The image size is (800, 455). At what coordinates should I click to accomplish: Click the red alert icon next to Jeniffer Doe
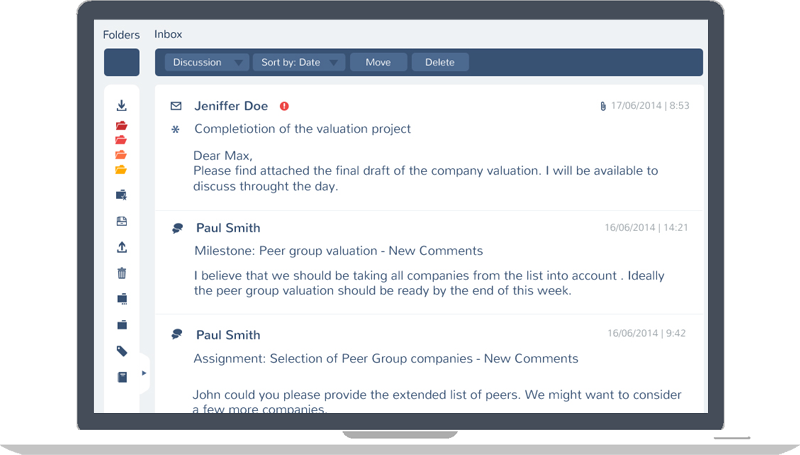pos(284,106)
